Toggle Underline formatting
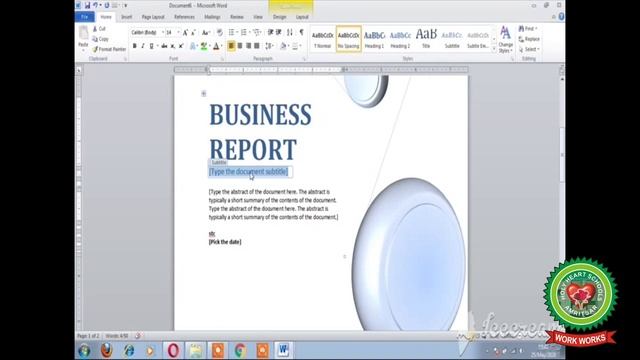Image resolution: width=640 pixels, height=360 pixels. [151, 46]
